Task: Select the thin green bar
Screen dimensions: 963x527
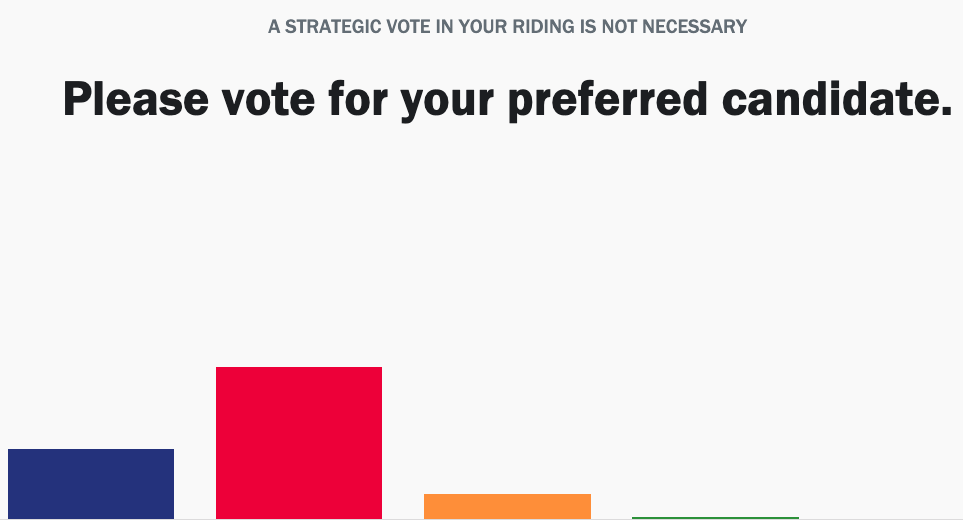Action: coord(715,518)
